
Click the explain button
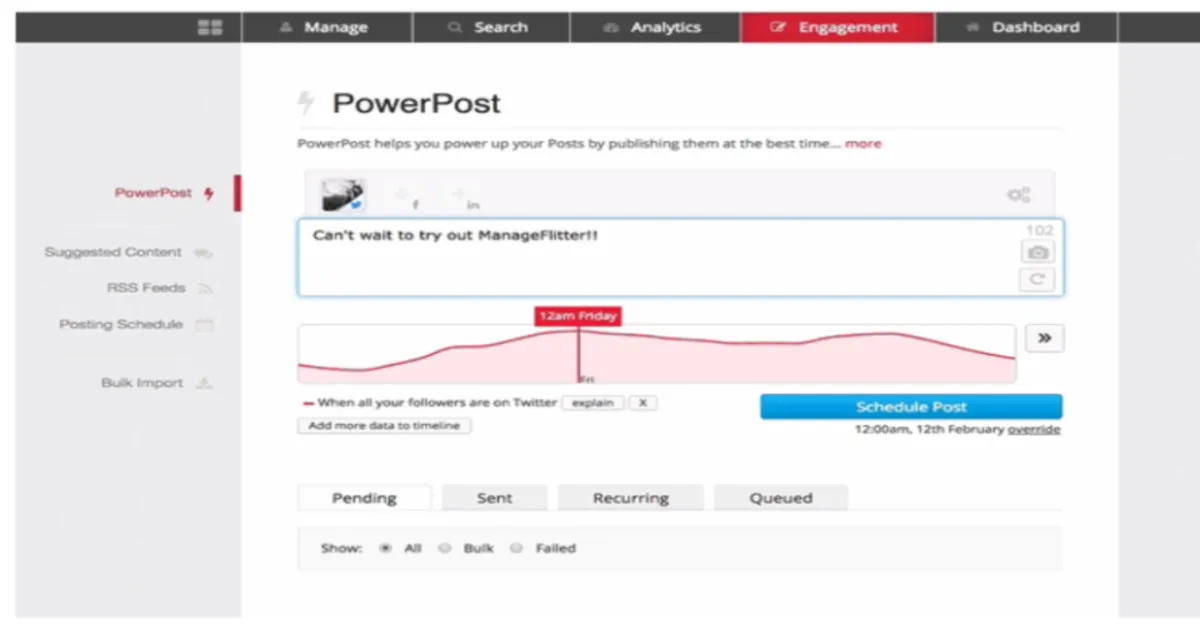[x=592, y=403]
